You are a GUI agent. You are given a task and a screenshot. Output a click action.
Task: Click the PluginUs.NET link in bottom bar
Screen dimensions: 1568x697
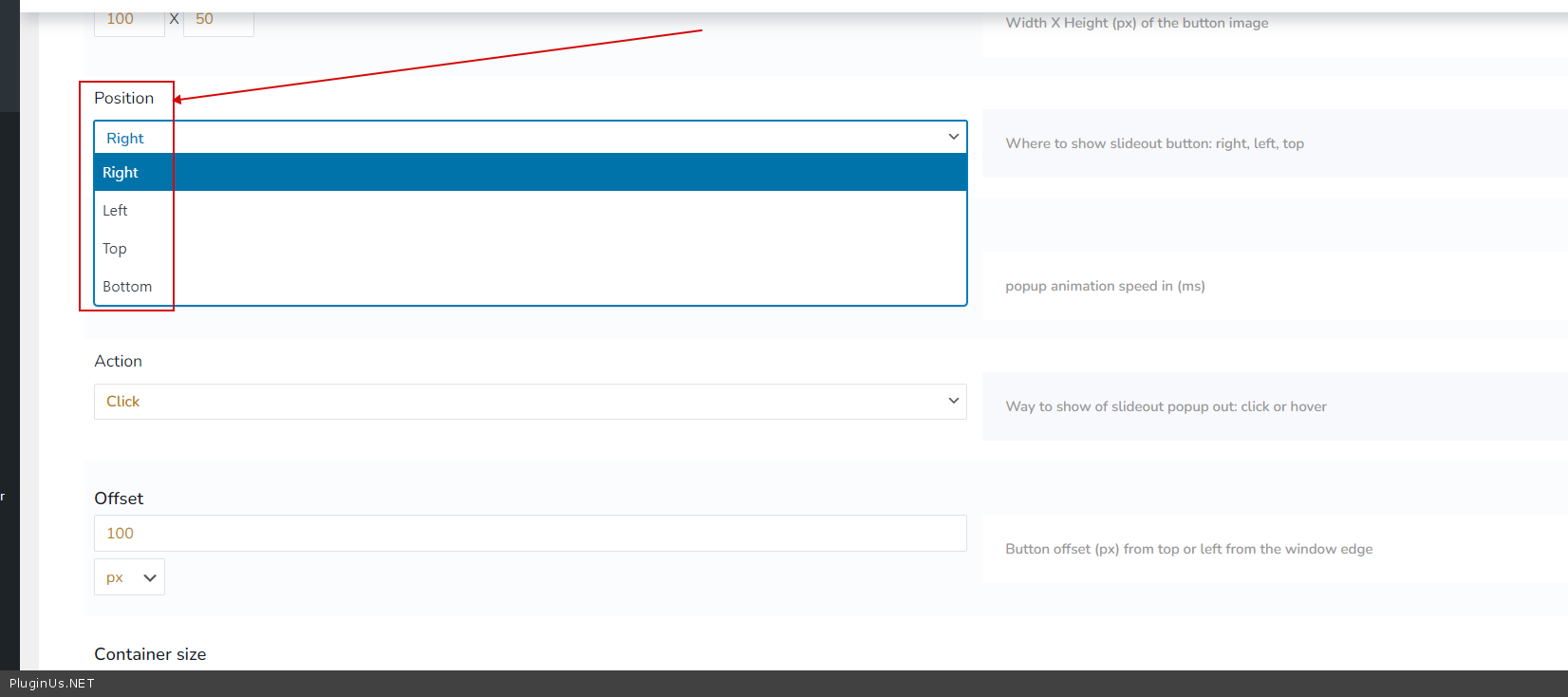coord(52,684)
